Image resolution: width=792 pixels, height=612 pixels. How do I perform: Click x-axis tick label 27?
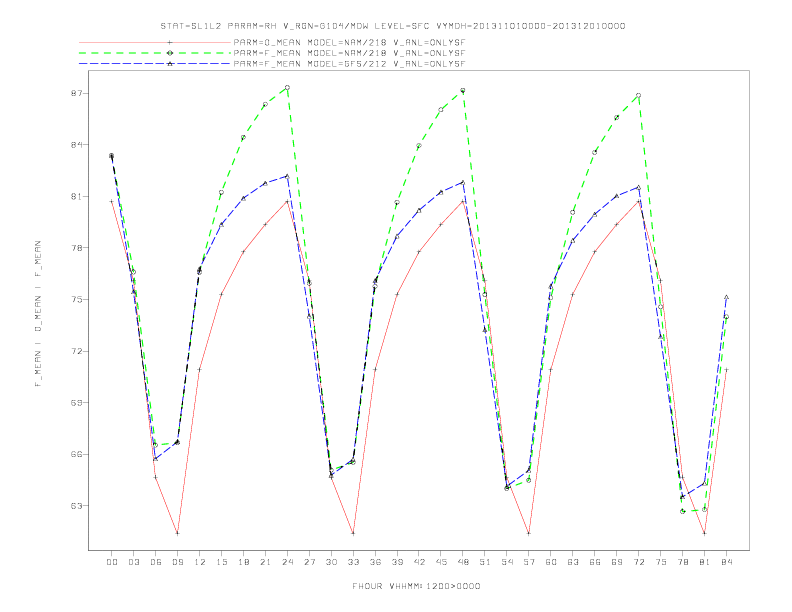(309, 562)
